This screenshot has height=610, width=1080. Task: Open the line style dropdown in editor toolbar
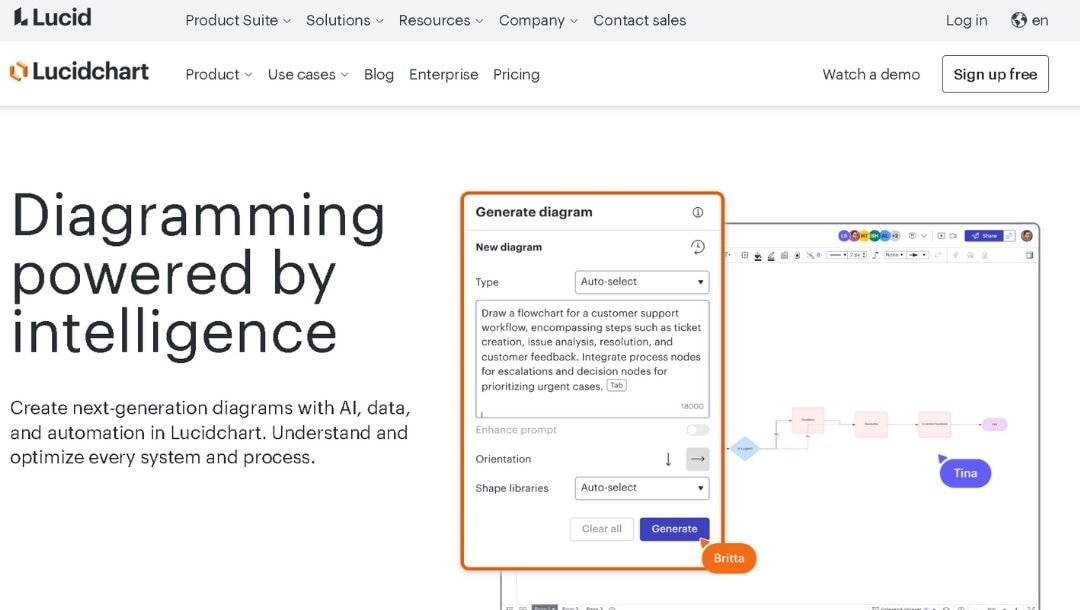tap(836, 255)
